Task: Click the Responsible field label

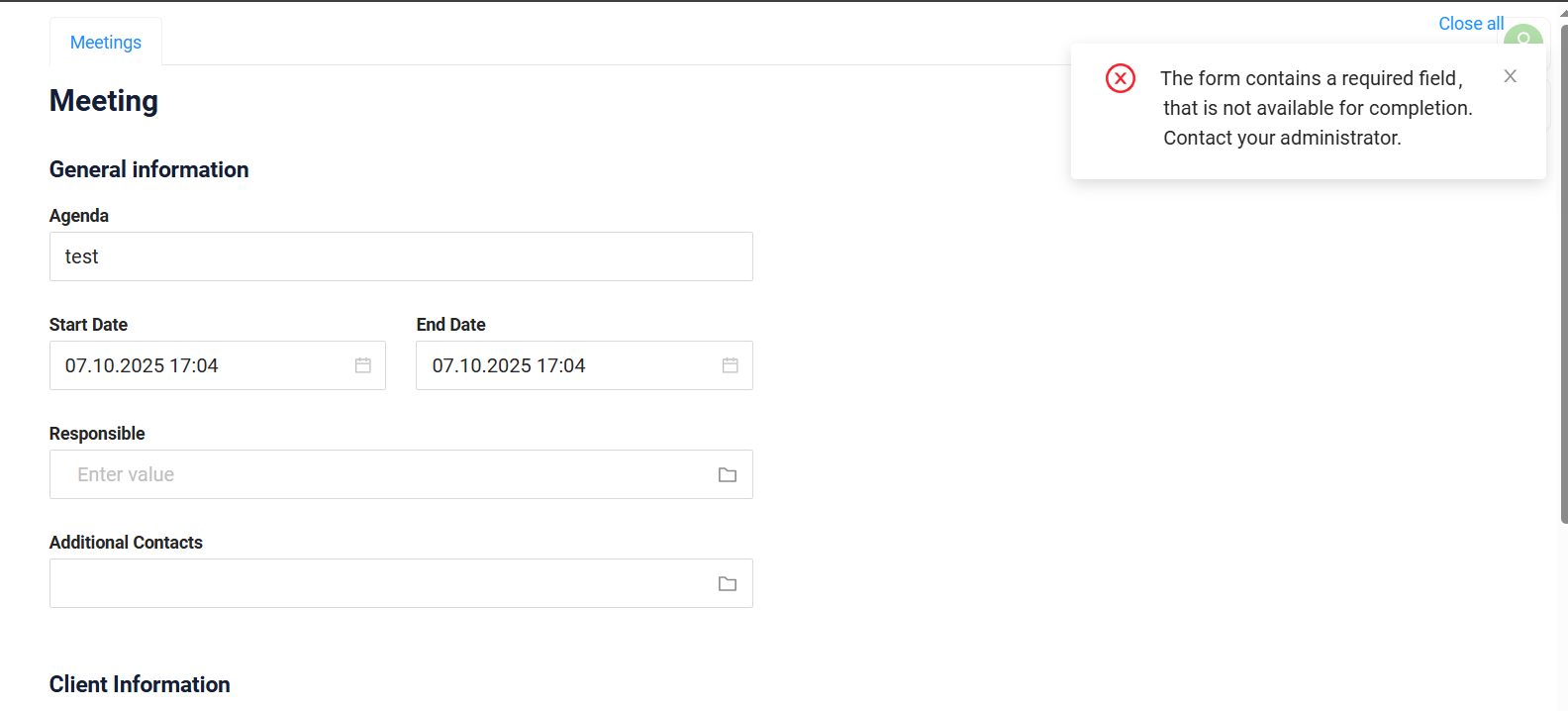Action: pyautogui.click(x=97, y=434)
